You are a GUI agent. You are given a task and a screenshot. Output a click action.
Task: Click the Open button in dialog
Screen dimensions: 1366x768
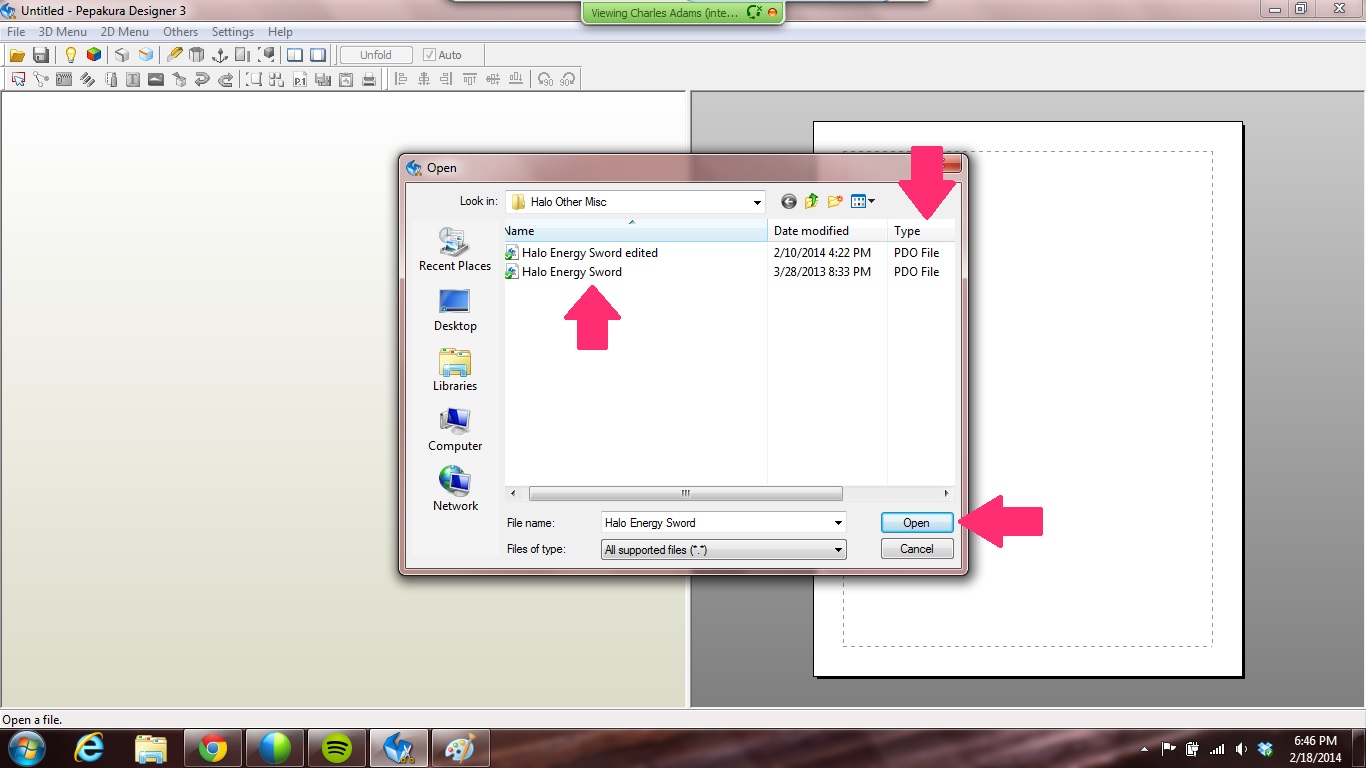click(917, 523)
